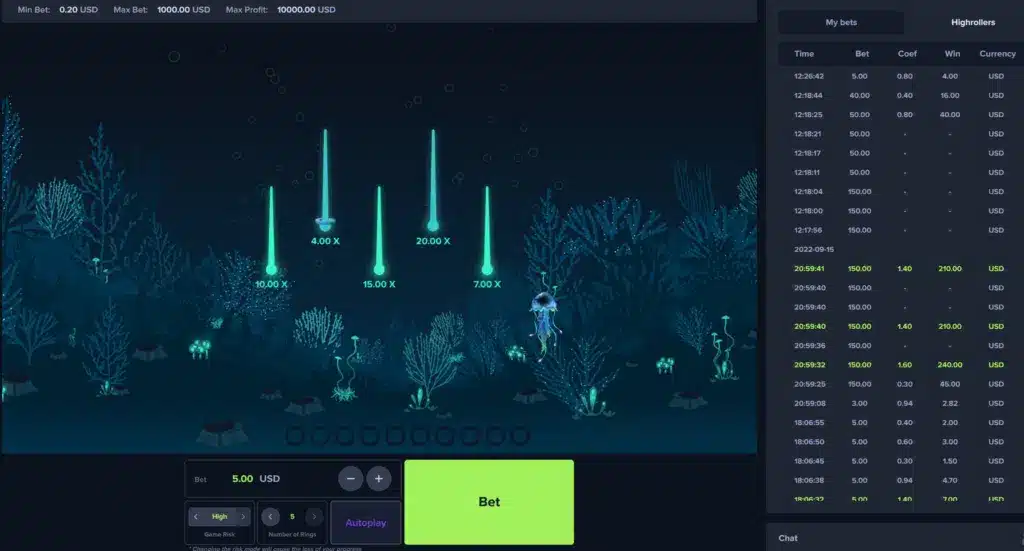
Task: Click the 12:18:25 bet row time
Action: [808, 115]
